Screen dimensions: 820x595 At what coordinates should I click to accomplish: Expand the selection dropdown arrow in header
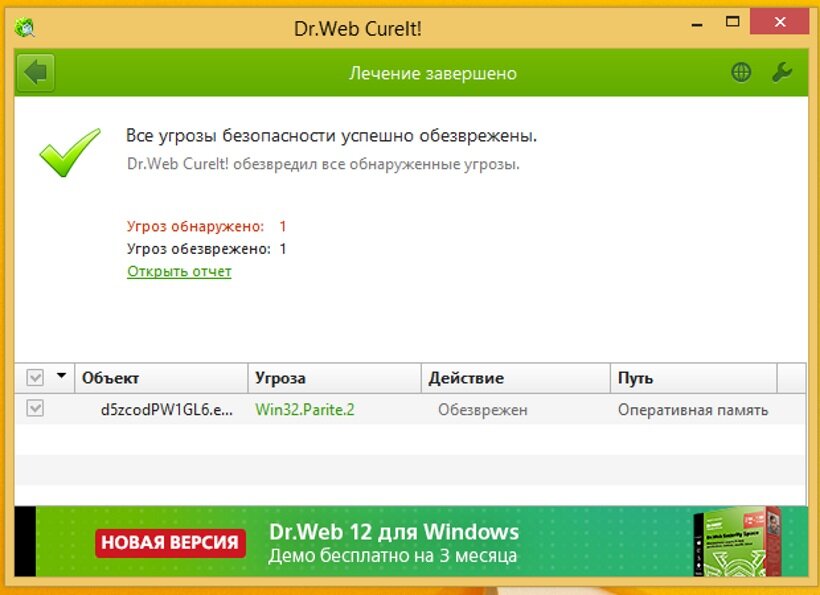click(x=61, y=375)
